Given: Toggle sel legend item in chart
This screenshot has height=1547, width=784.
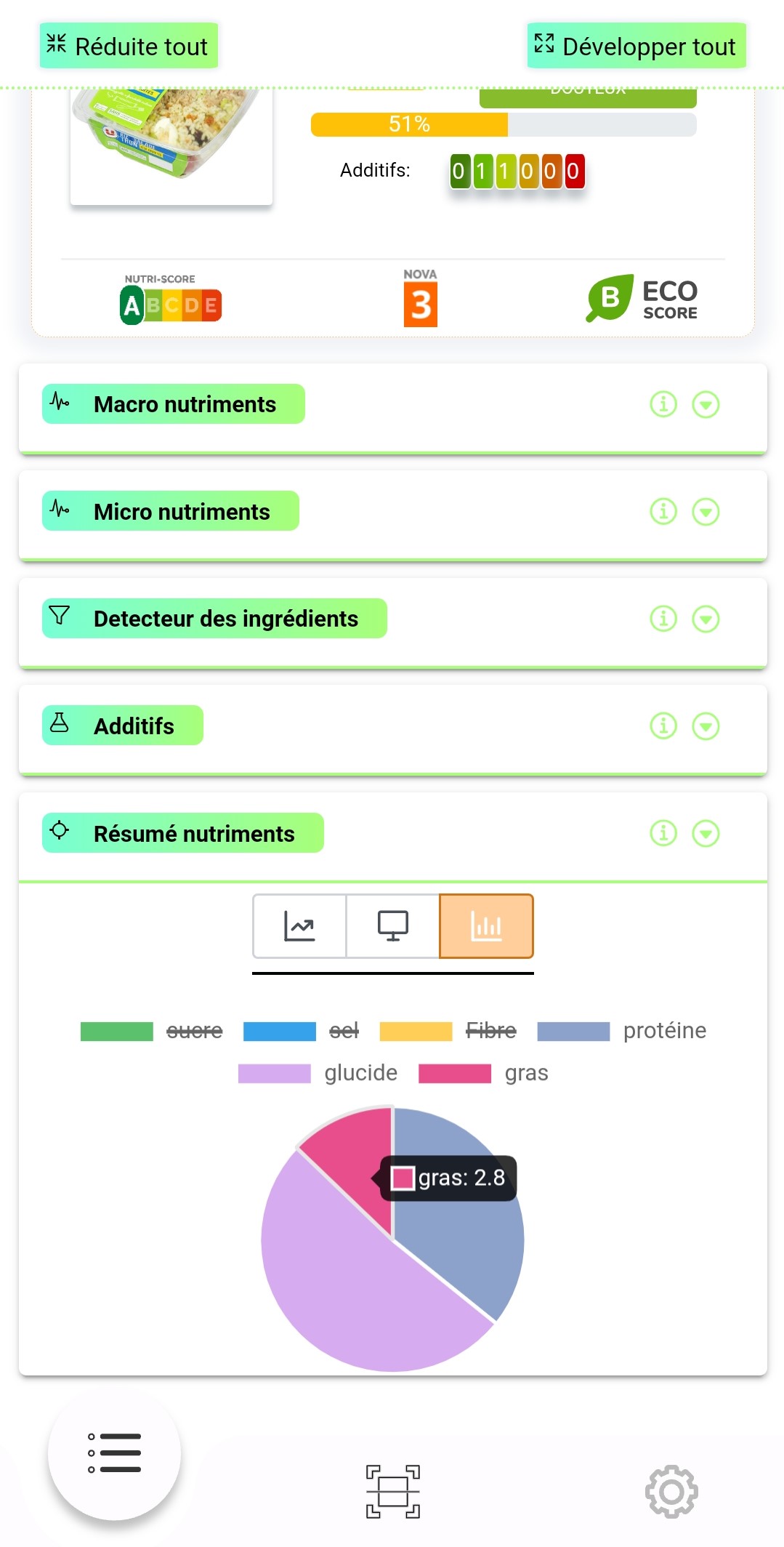Looking at the screenshot, I should [x=301, y=1031].
